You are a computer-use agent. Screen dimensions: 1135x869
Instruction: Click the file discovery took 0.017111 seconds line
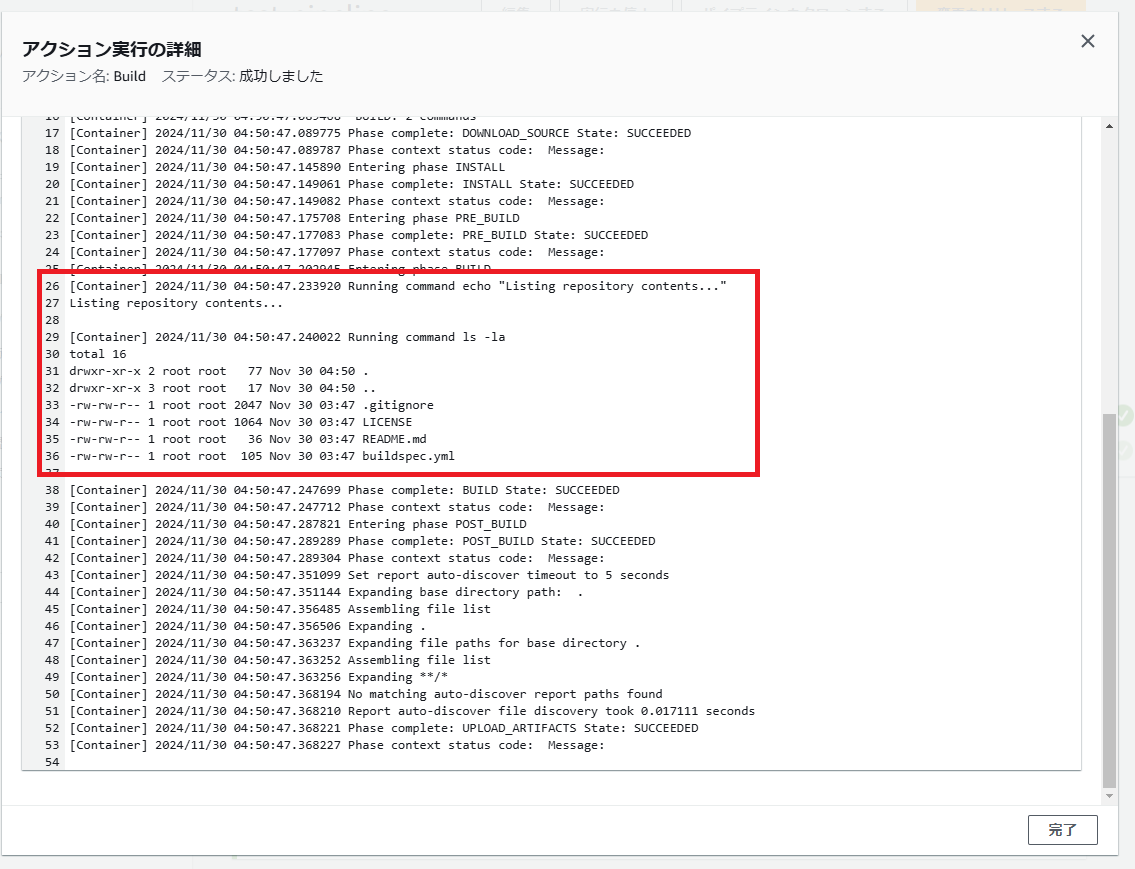pyautogui.click(x=413, y=711)
